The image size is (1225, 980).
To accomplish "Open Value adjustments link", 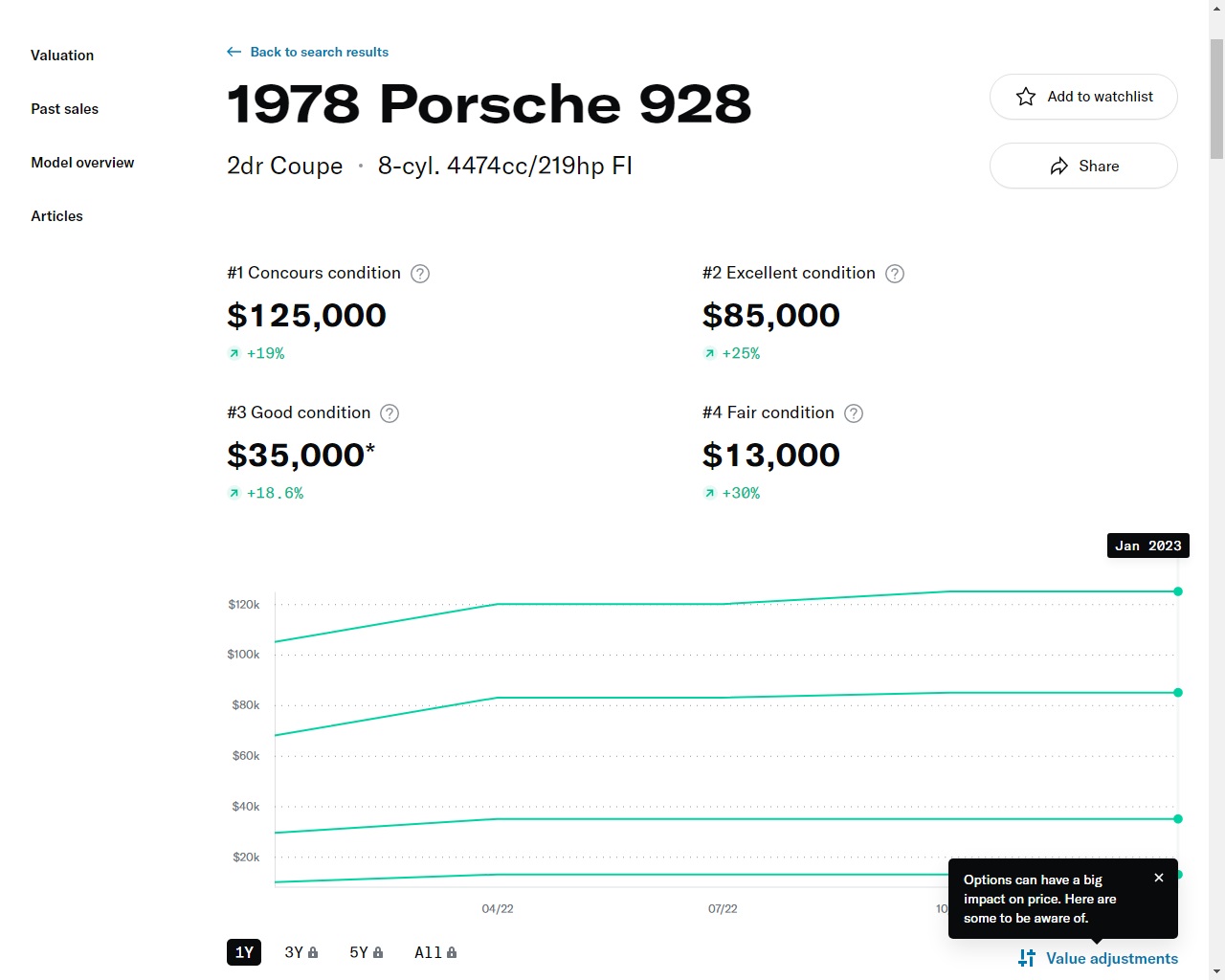I will pos(1099,958).
